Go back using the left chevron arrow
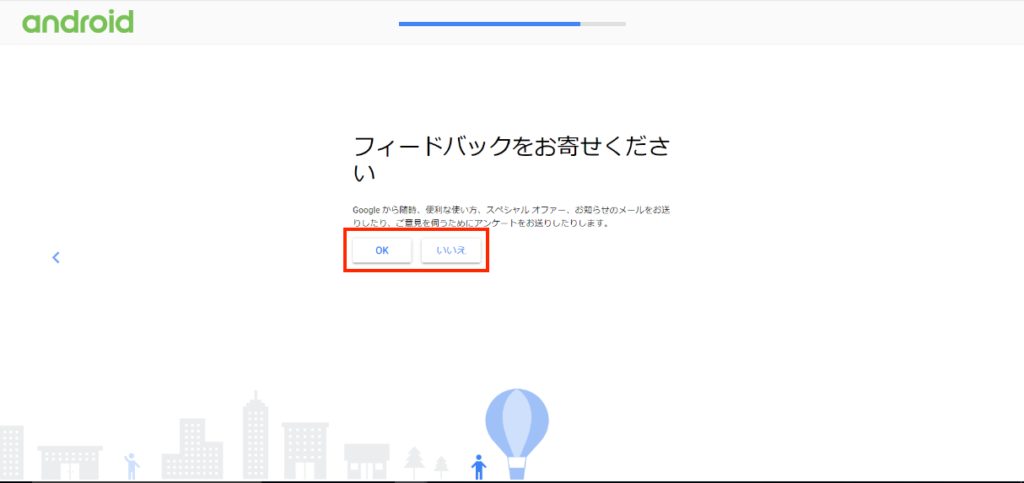 coord(56,257)
